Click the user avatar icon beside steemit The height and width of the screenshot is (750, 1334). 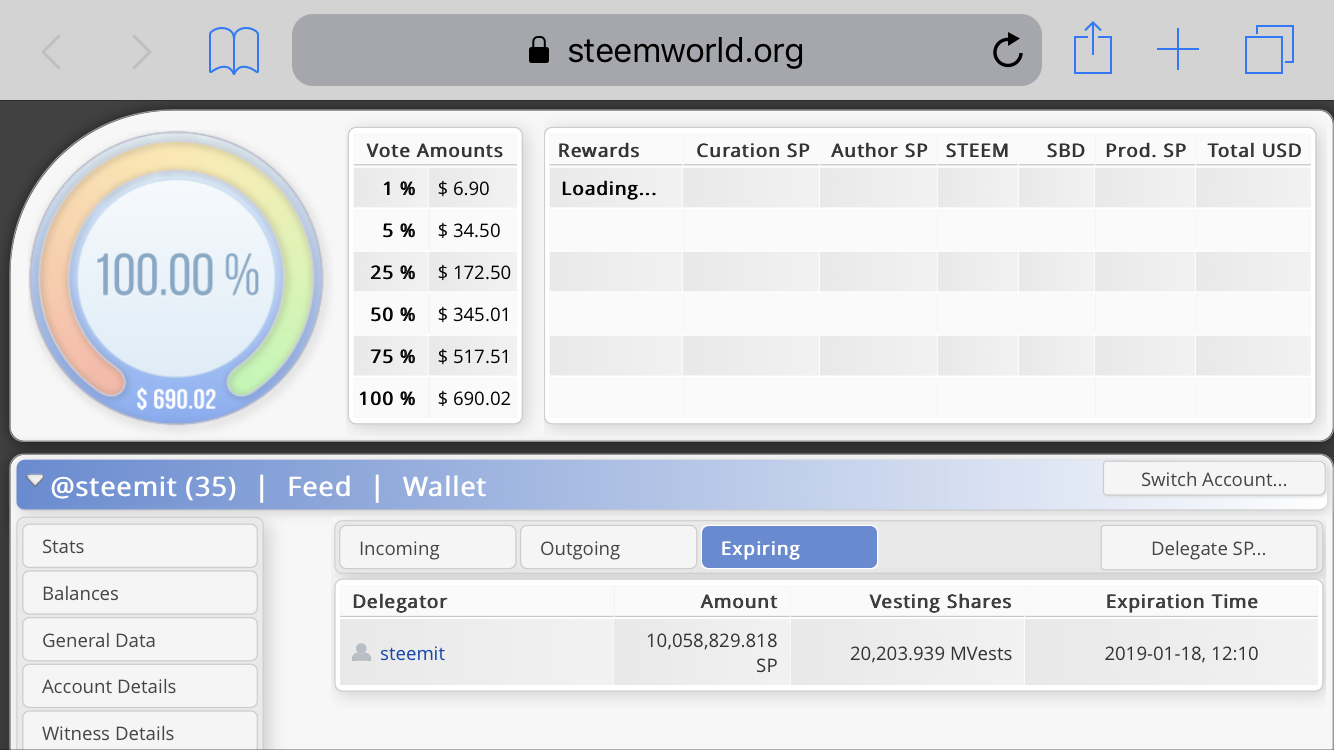coord(361,653)
